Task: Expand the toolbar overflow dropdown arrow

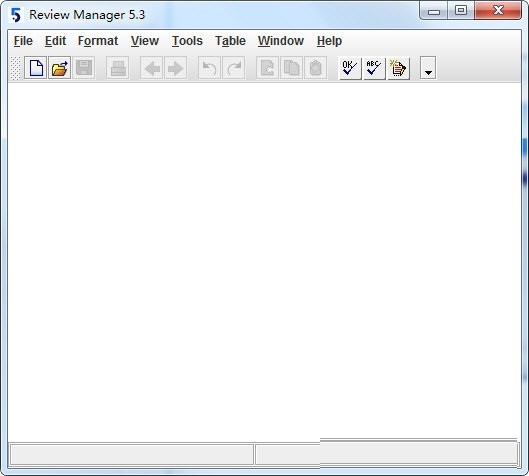Action: 428,68
